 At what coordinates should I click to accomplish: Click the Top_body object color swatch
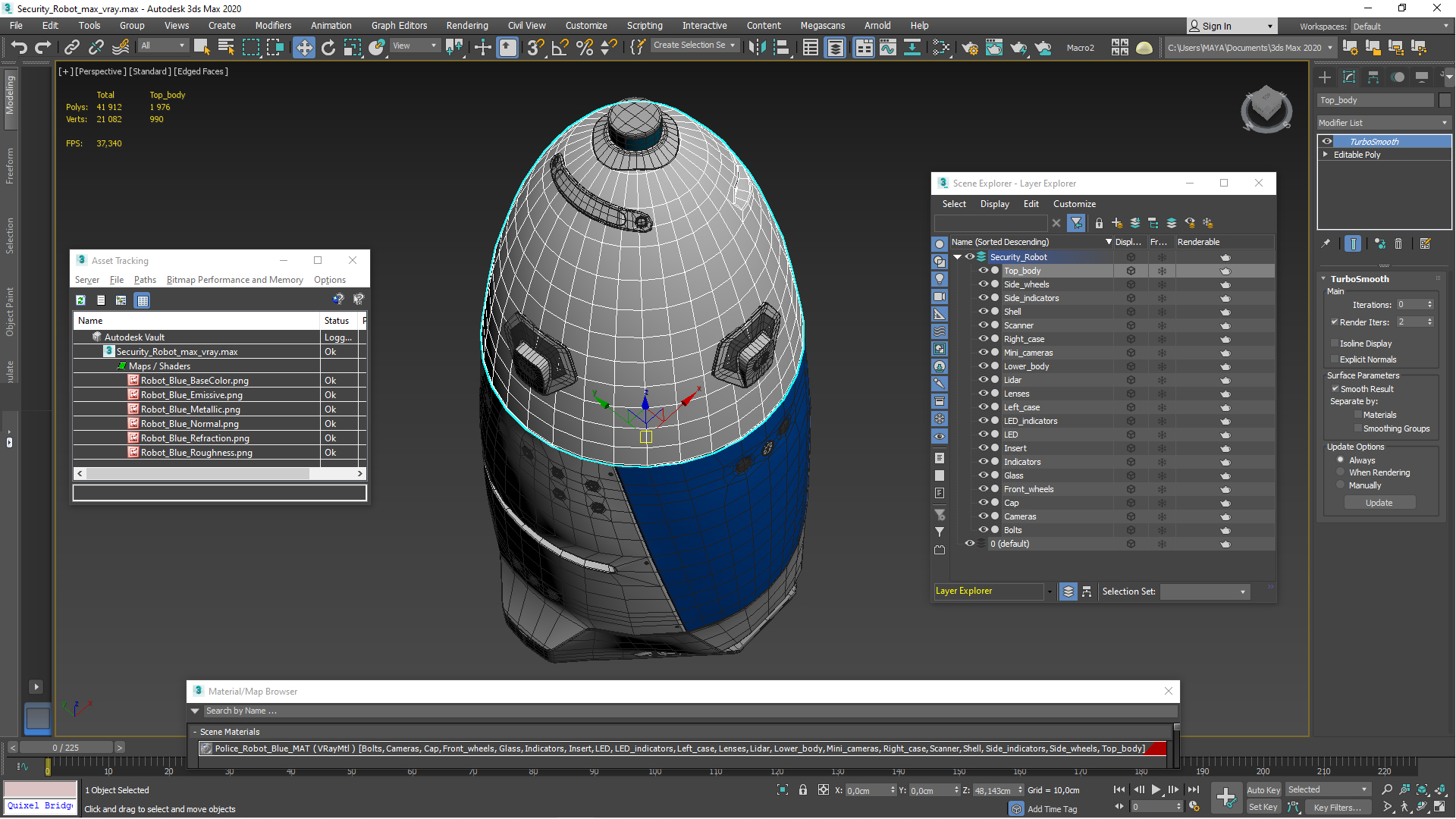click(x=1444, y=100)
